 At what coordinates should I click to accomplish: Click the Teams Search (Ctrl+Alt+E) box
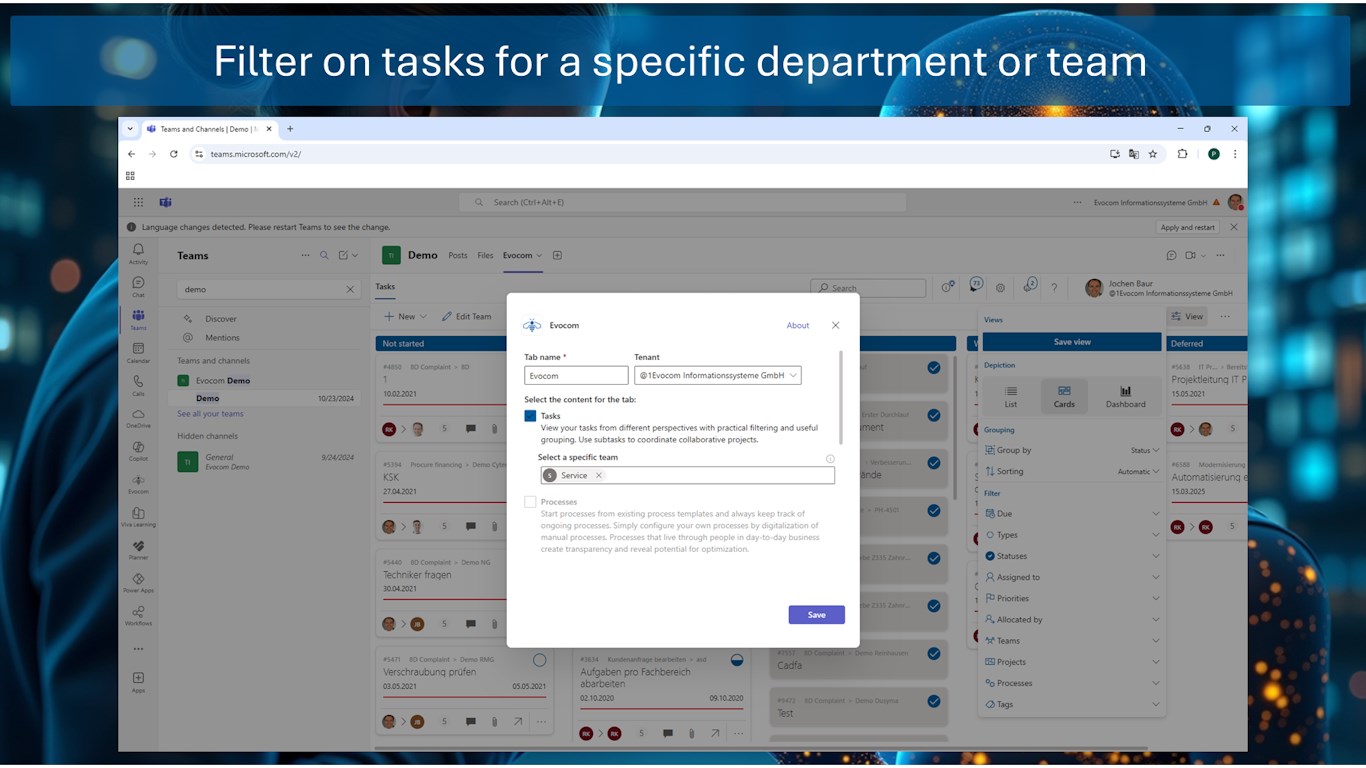[683, 202]
